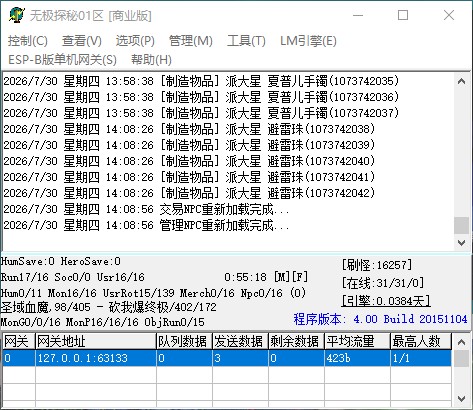Click the sent data value 3

tap(240, 358)
